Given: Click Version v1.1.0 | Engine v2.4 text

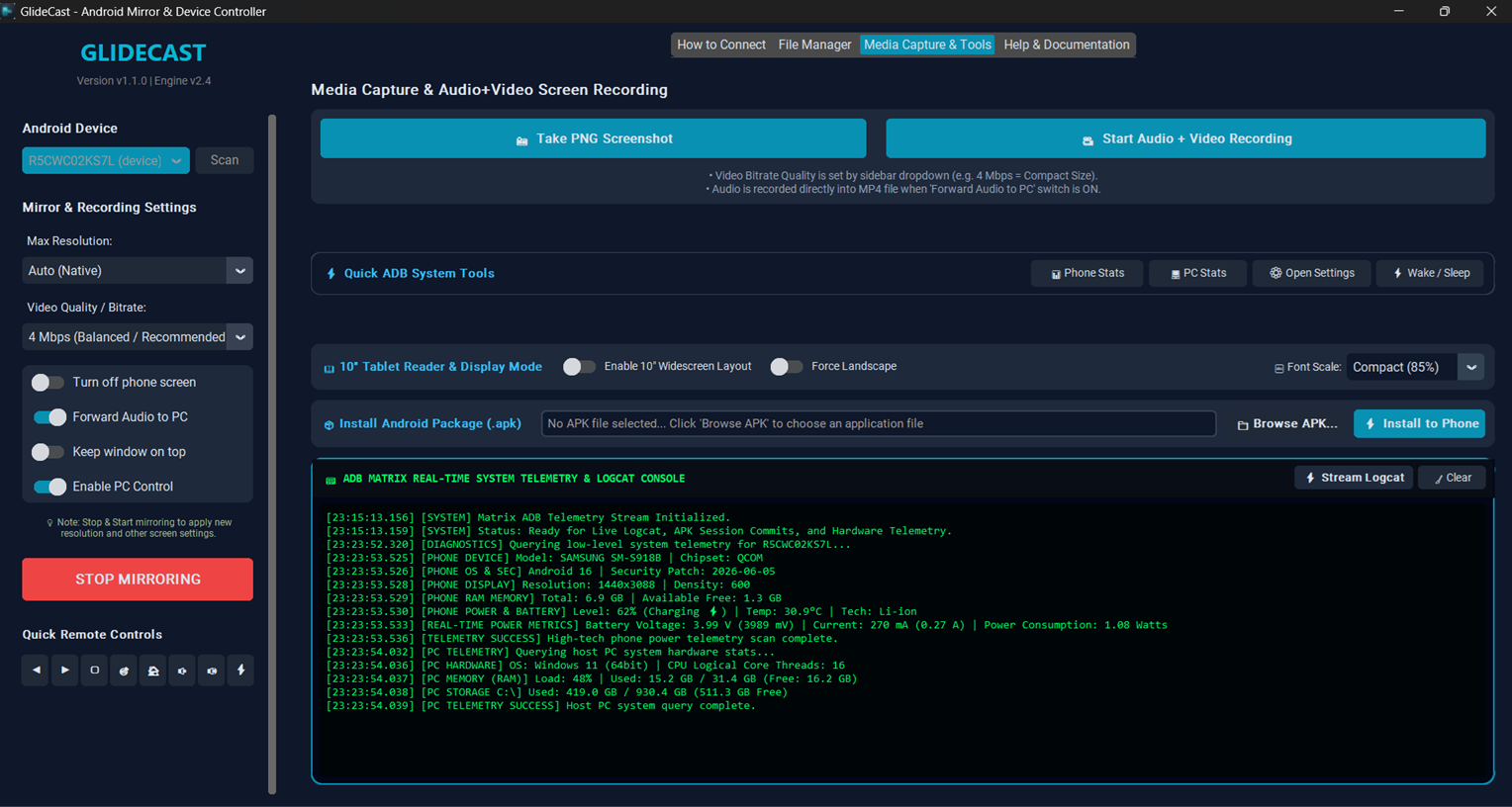Looking at the screenshot, I should 143,81.
